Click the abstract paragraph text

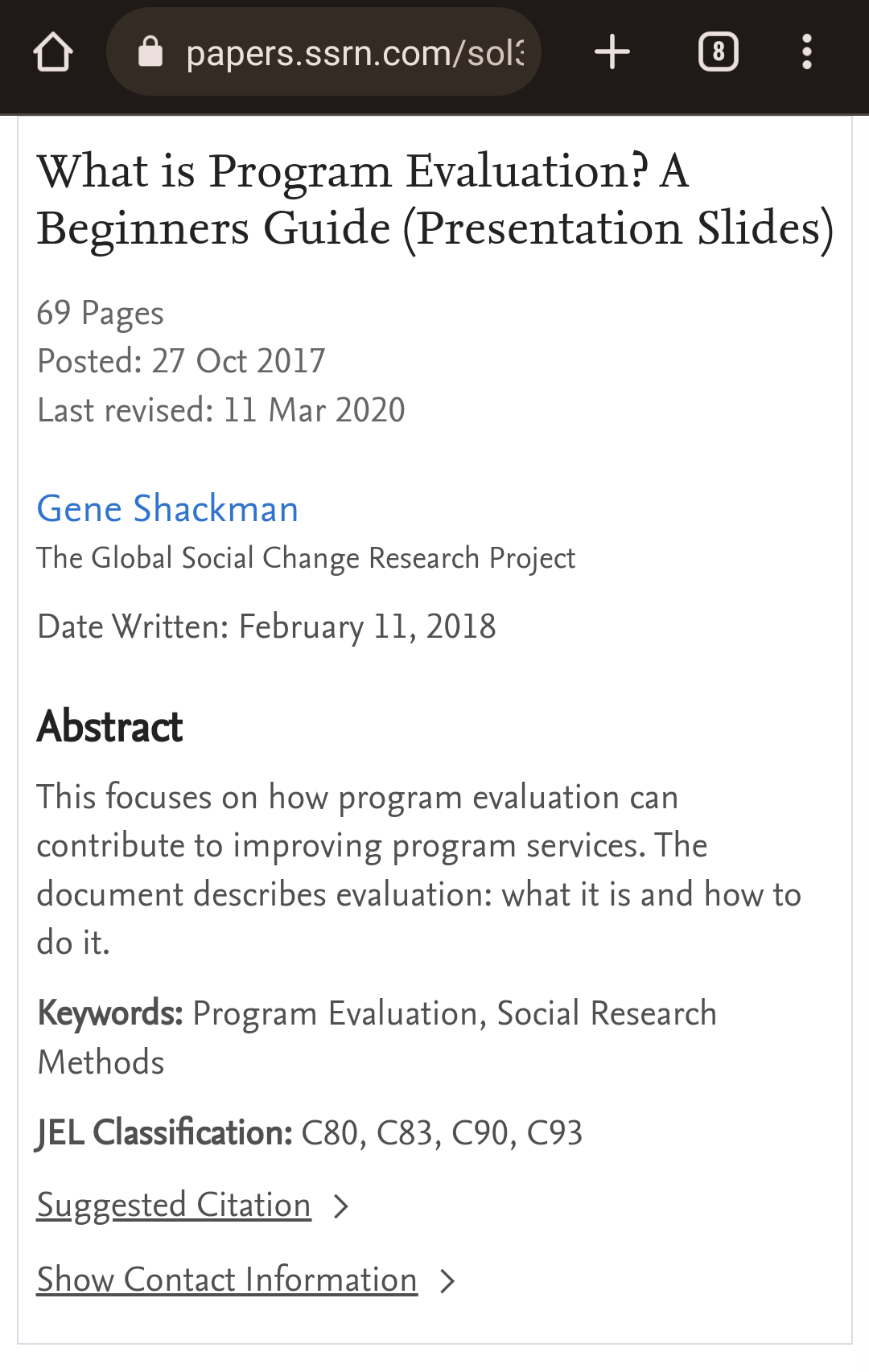[x=419, y=870]
